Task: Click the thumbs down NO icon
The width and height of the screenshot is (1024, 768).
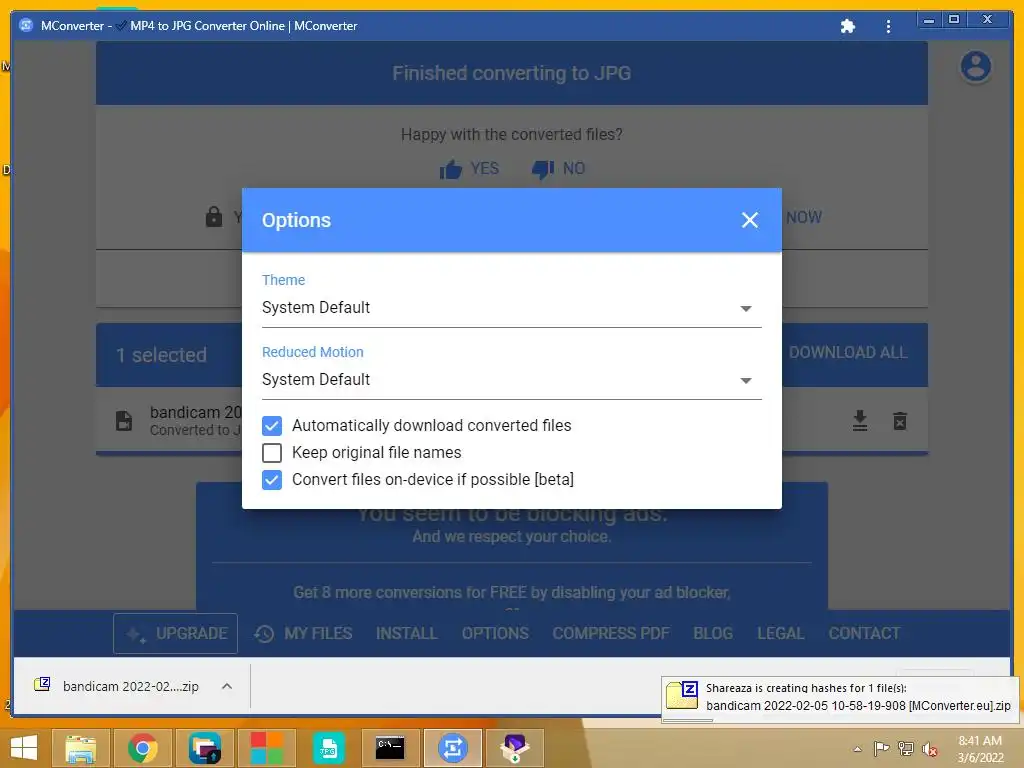Action: coord(543,169)
